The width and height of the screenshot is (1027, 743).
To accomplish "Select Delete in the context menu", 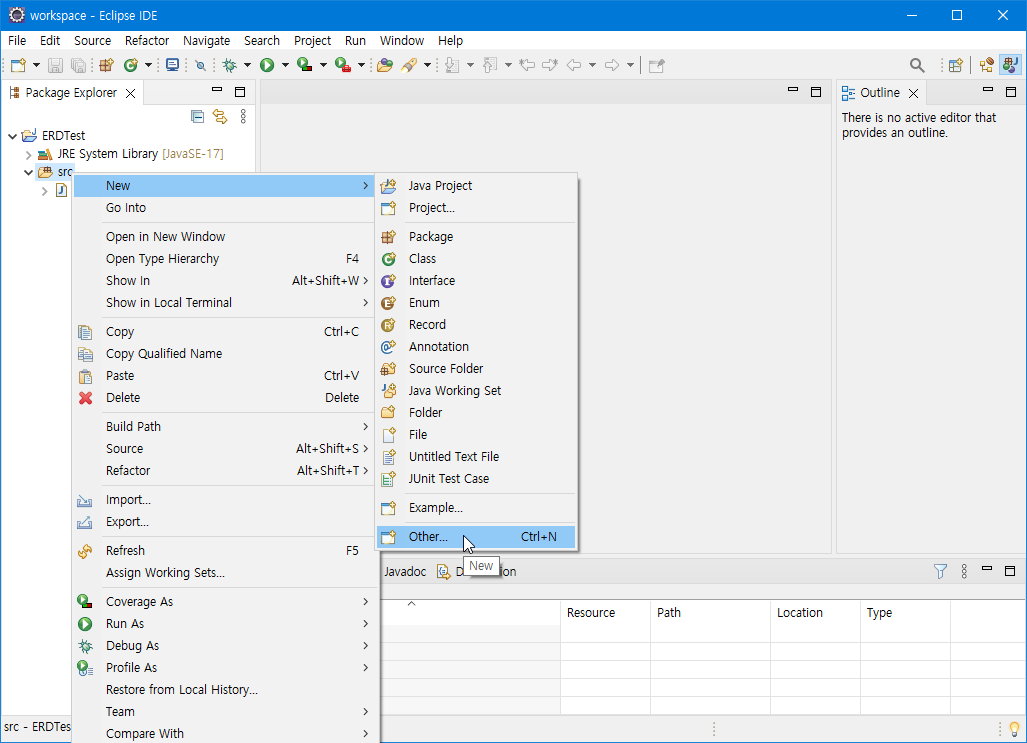I will click(223, 398).
